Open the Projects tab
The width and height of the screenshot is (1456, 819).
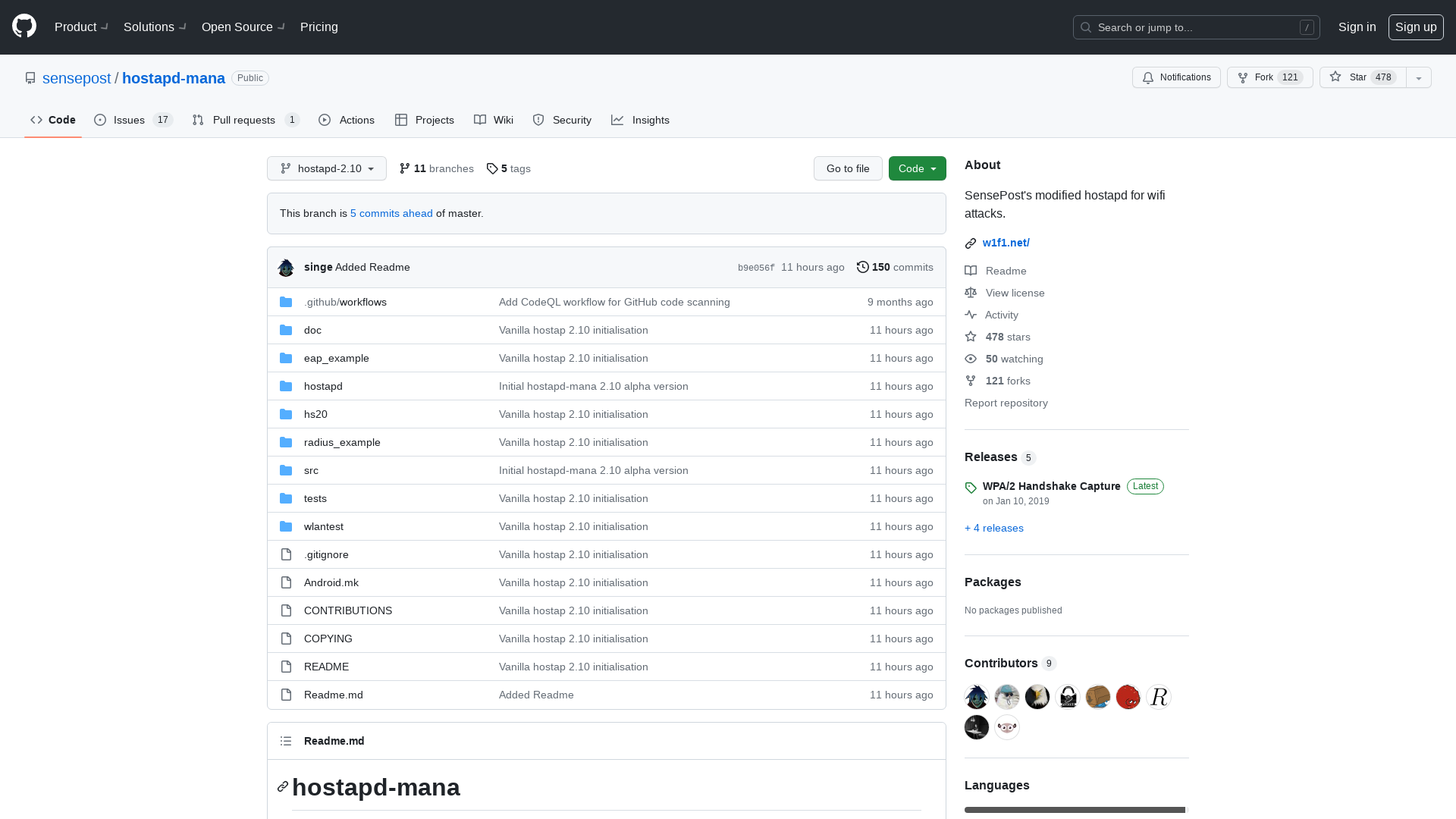point(425,120)
